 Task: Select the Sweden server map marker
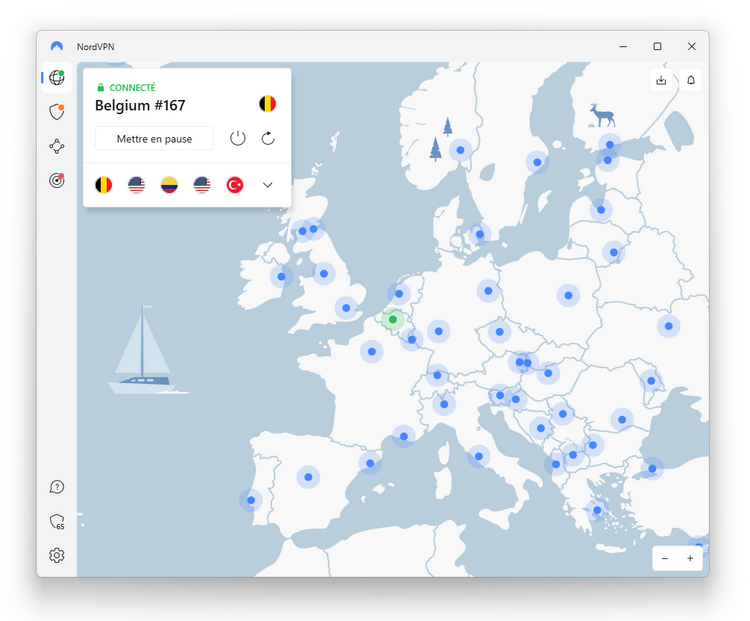[537, 162]
